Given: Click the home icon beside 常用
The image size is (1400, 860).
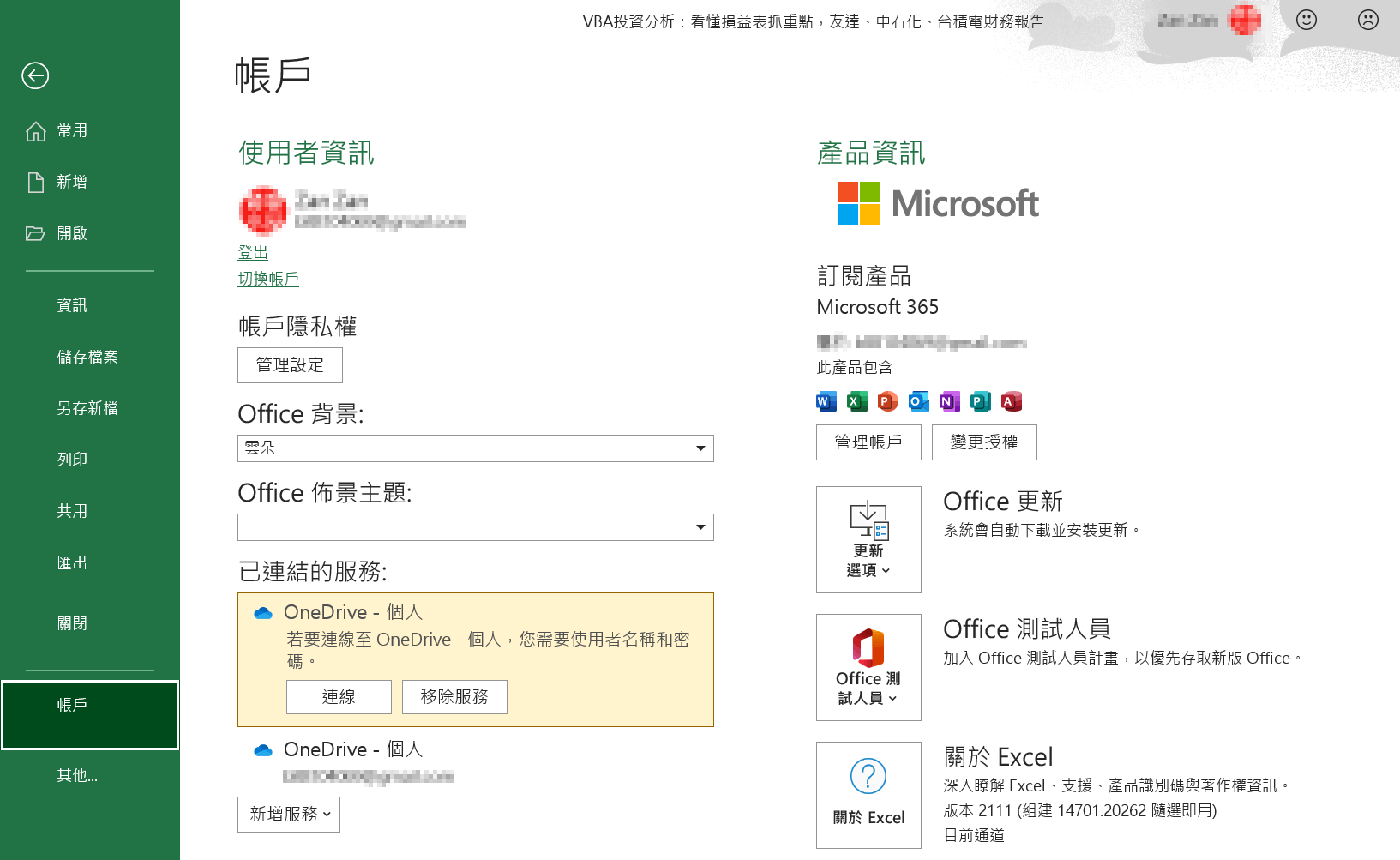Looking at the screenshot, I should pyautogui.click(x=36, y=131).
